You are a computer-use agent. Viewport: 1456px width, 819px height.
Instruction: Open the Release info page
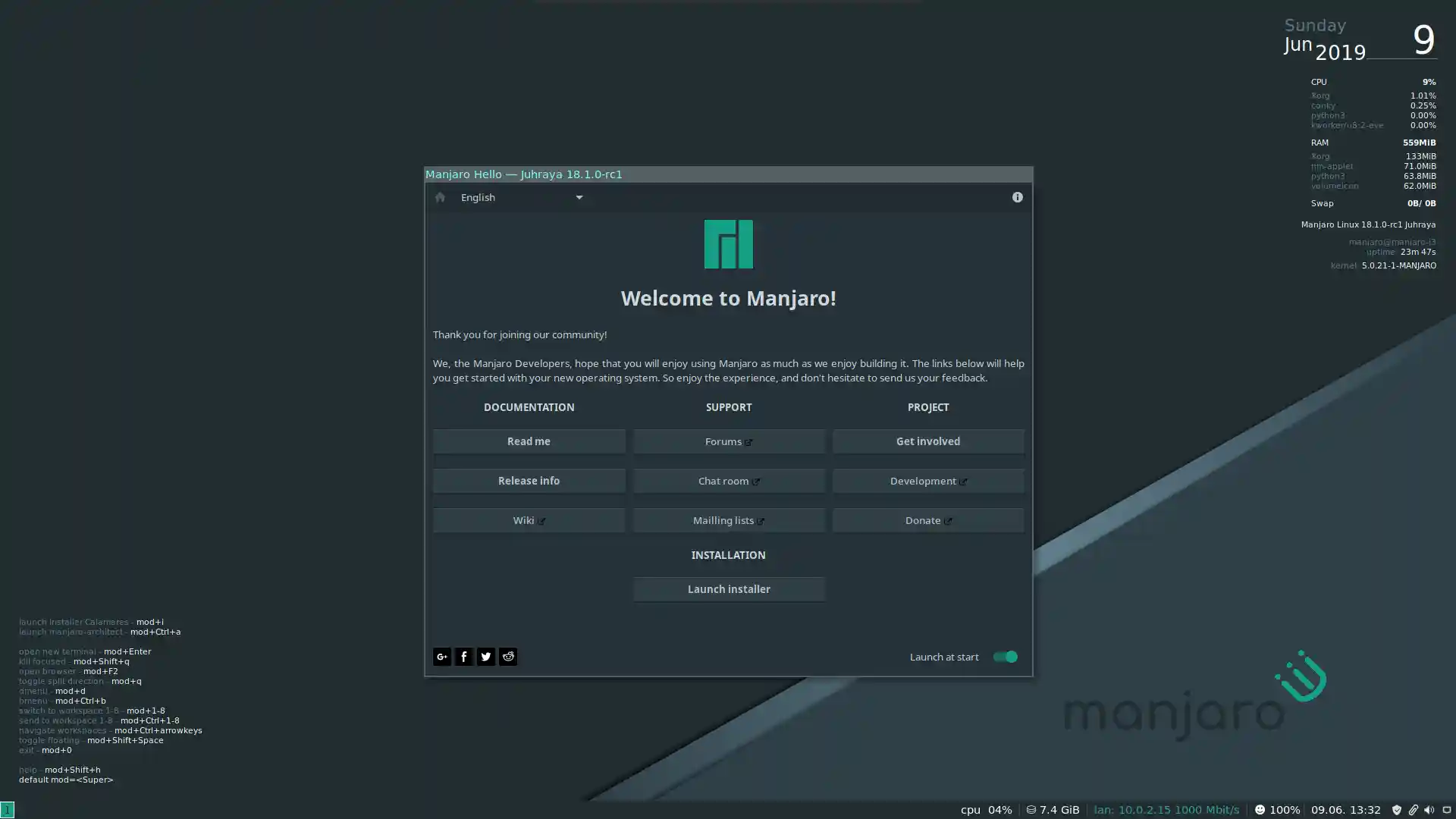[529, 481]
